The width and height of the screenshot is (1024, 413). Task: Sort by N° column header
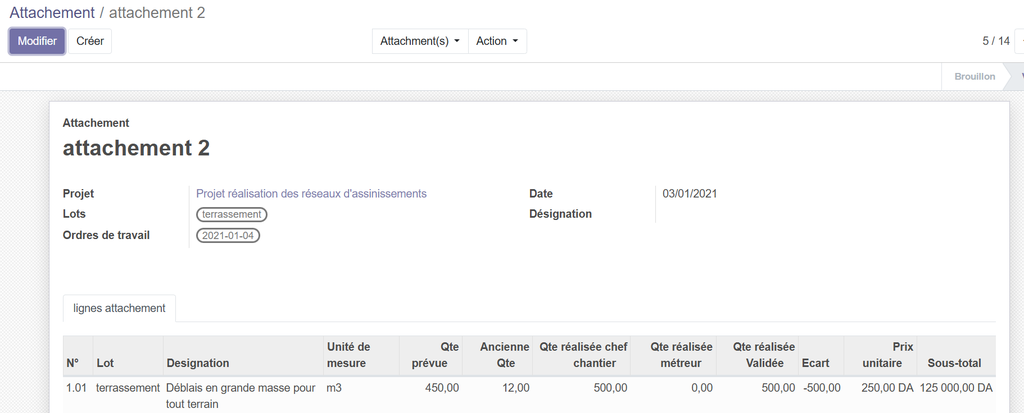pyautogui.click(x=73, y=363)
